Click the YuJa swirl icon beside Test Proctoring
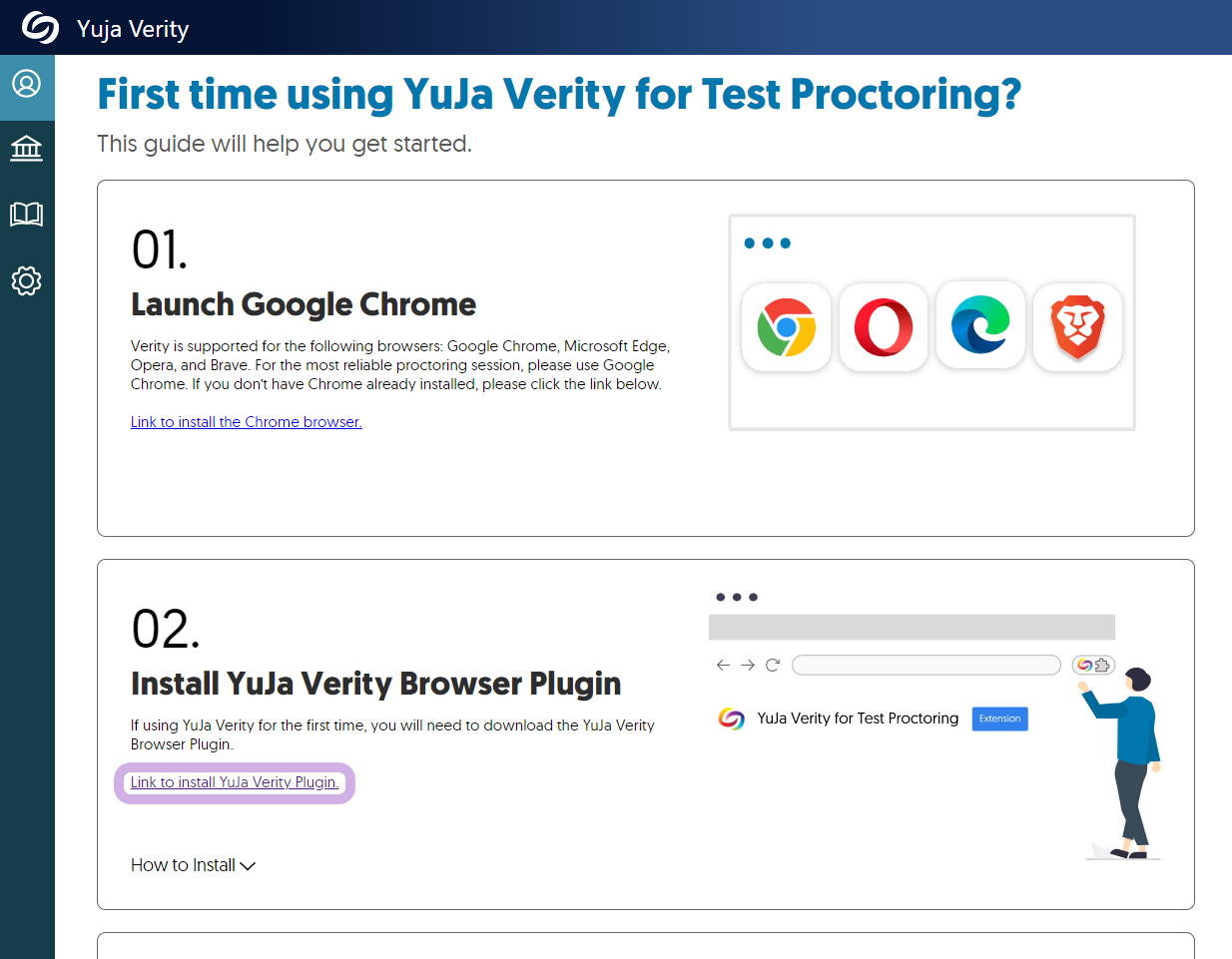The height and width of the screenshot is (959, 1232). [732, 719]
